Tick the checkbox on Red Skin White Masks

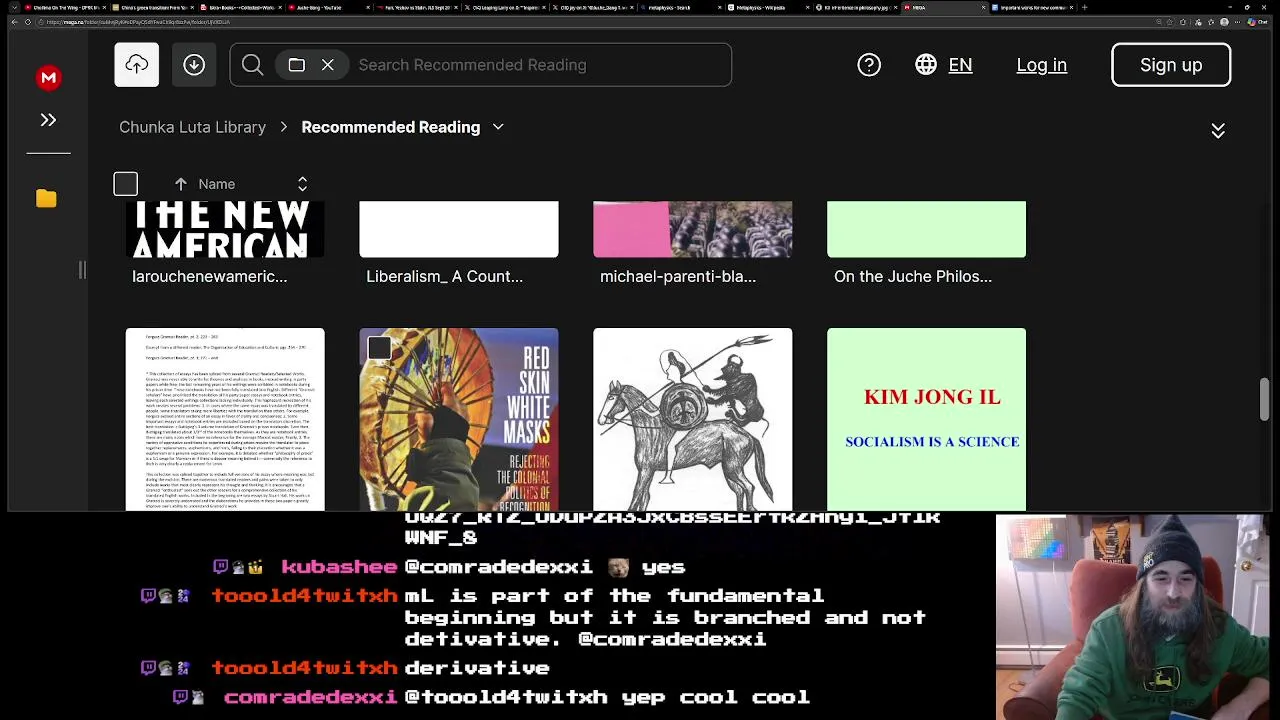pos(379,348)
